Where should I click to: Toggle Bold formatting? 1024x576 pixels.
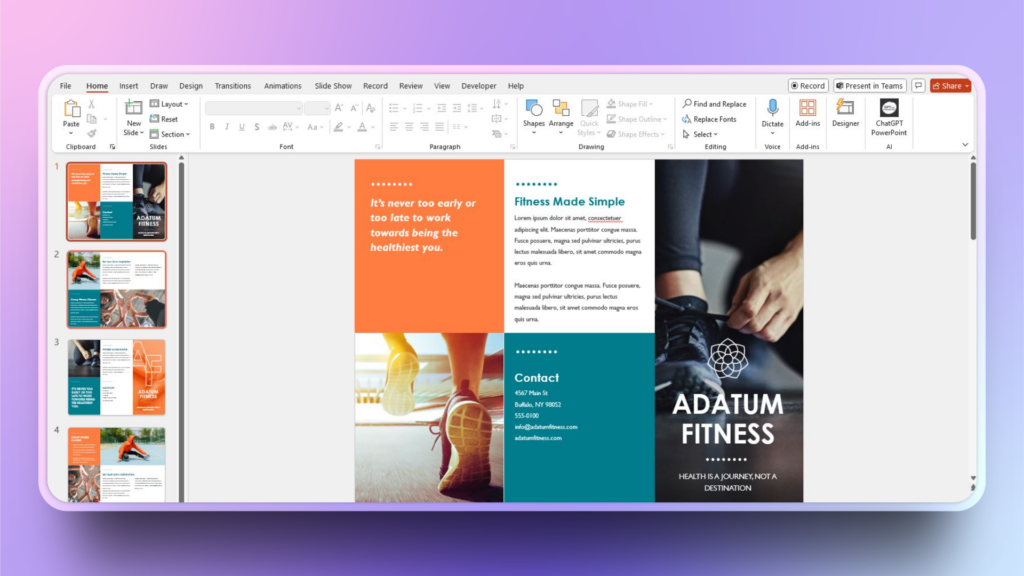click(212, 127)
